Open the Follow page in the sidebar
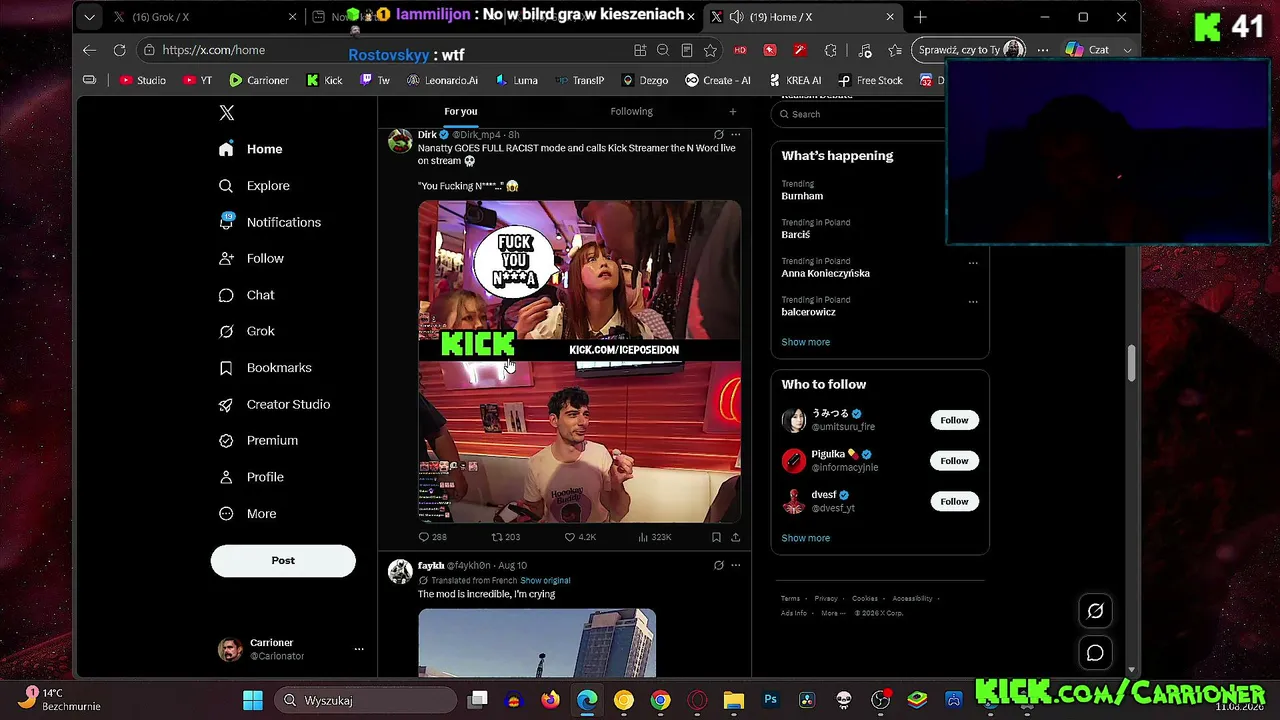This screenshot has width=1280, height=720. coord(251,258)
